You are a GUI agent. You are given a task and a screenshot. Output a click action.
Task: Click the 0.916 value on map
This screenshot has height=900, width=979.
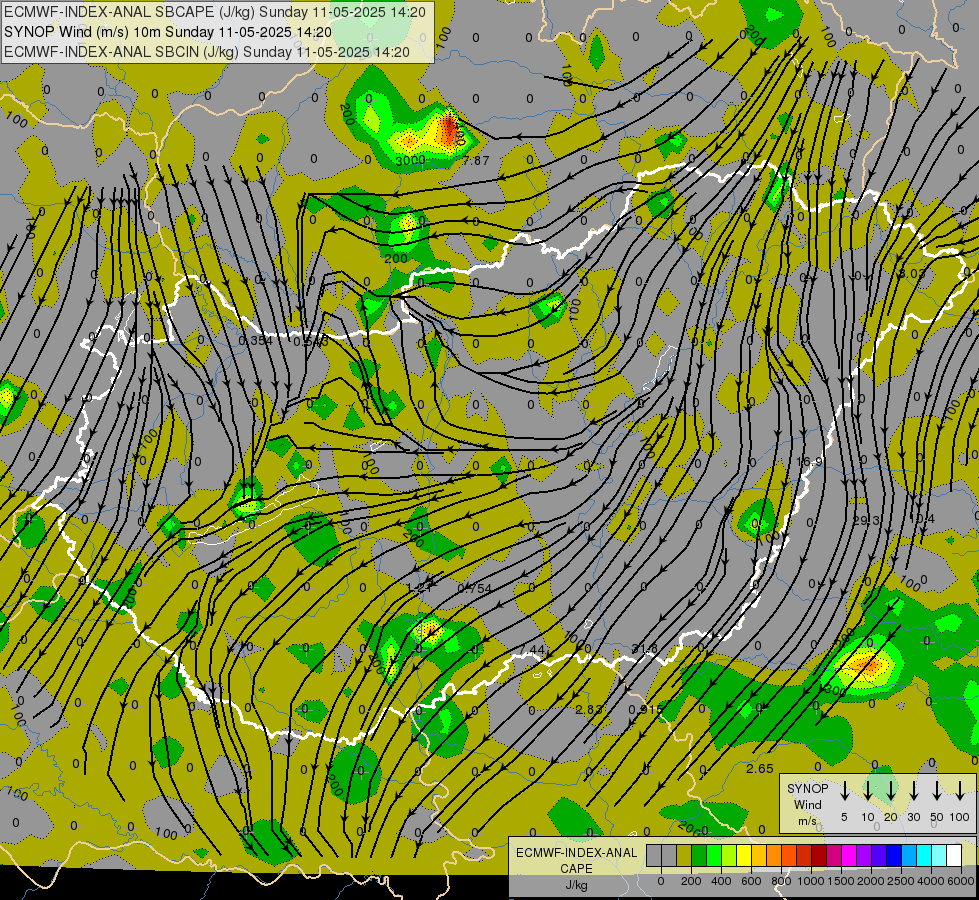(x=646, y=710)
